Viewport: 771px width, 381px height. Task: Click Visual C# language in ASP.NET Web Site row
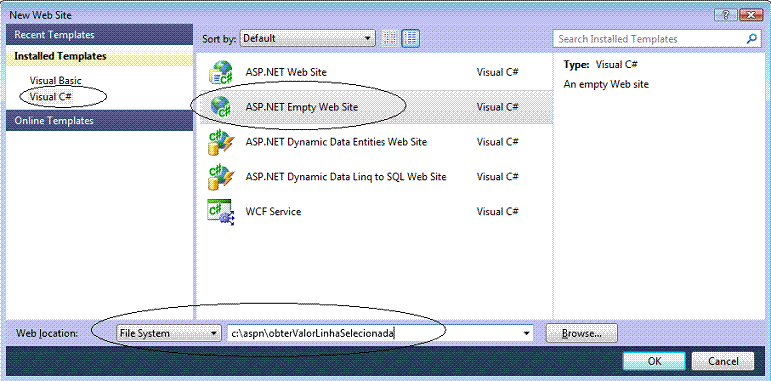pos(498,72)
